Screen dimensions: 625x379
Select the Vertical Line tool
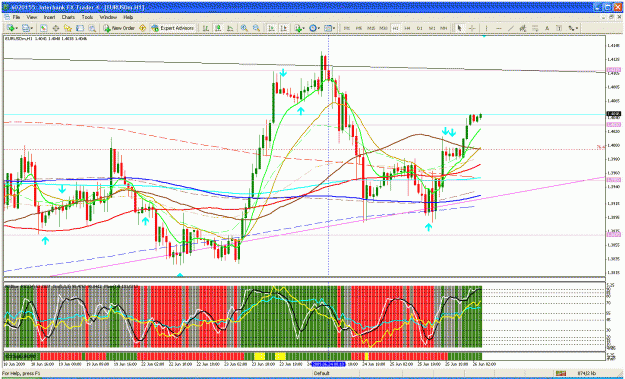(x=486, y=28)
